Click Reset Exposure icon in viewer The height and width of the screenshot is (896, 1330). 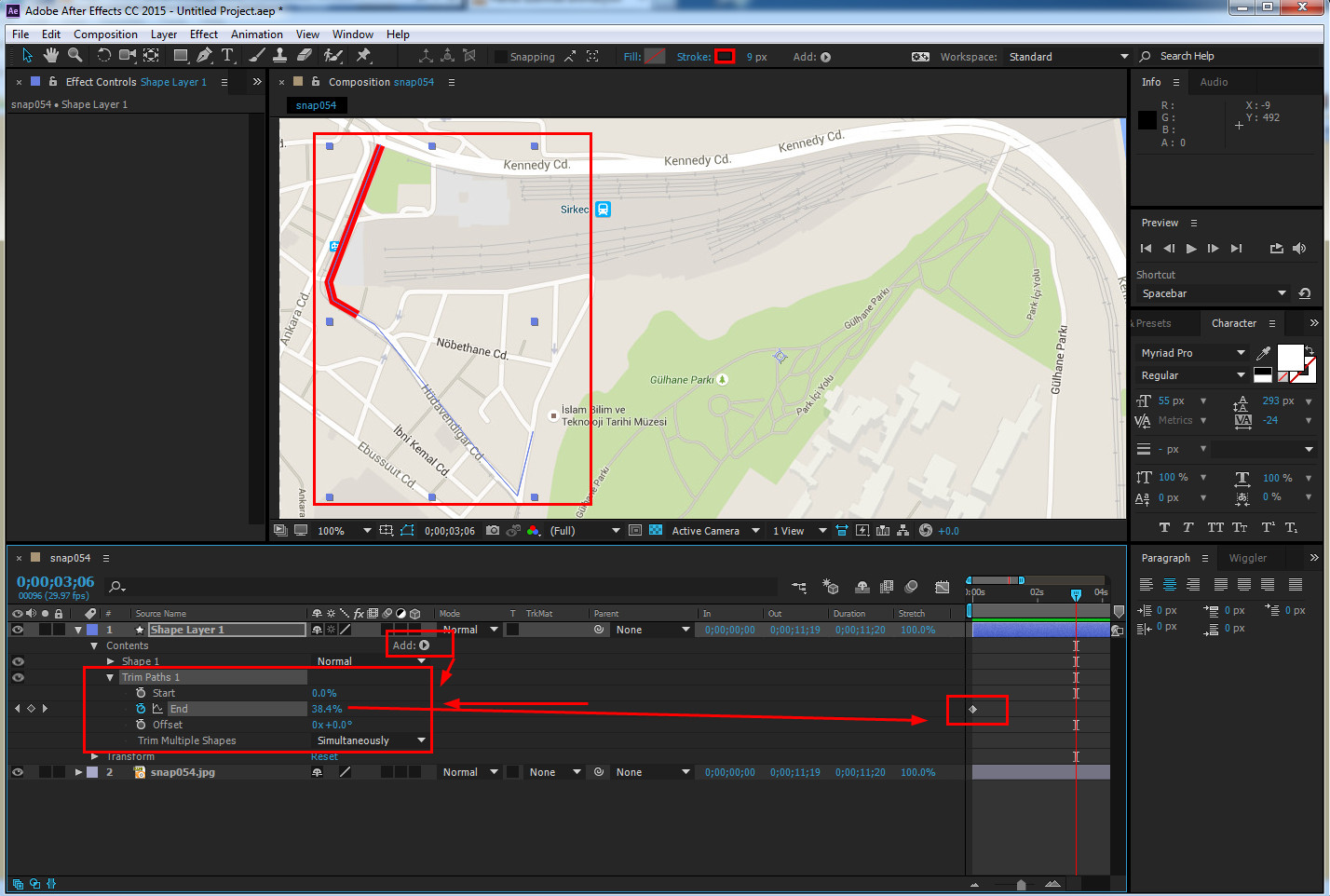[x=926, y=530]
